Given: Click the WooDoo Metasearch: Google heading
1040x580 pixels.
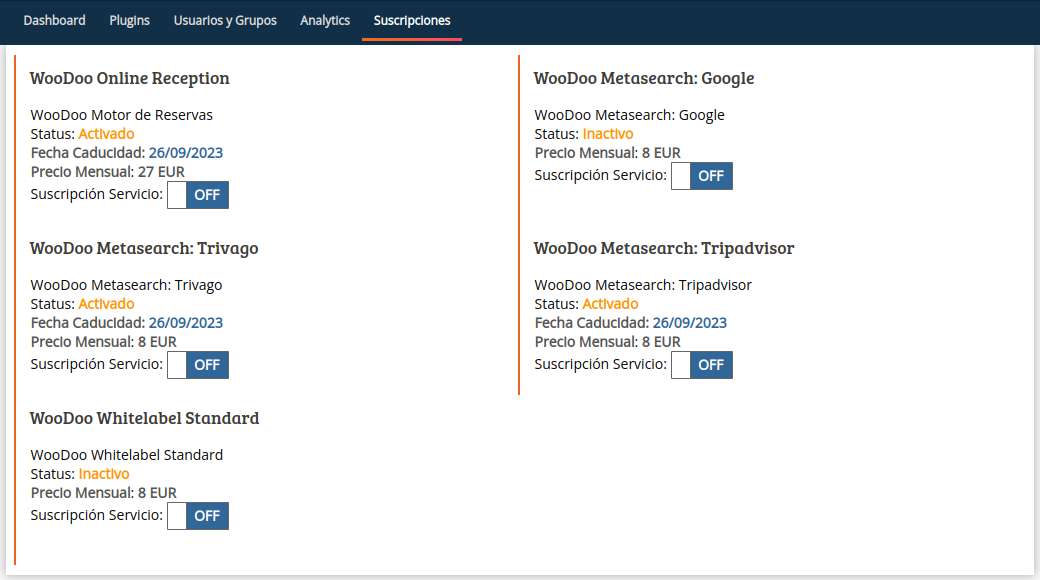Looking at the screenshot, I should coord(644,78).
